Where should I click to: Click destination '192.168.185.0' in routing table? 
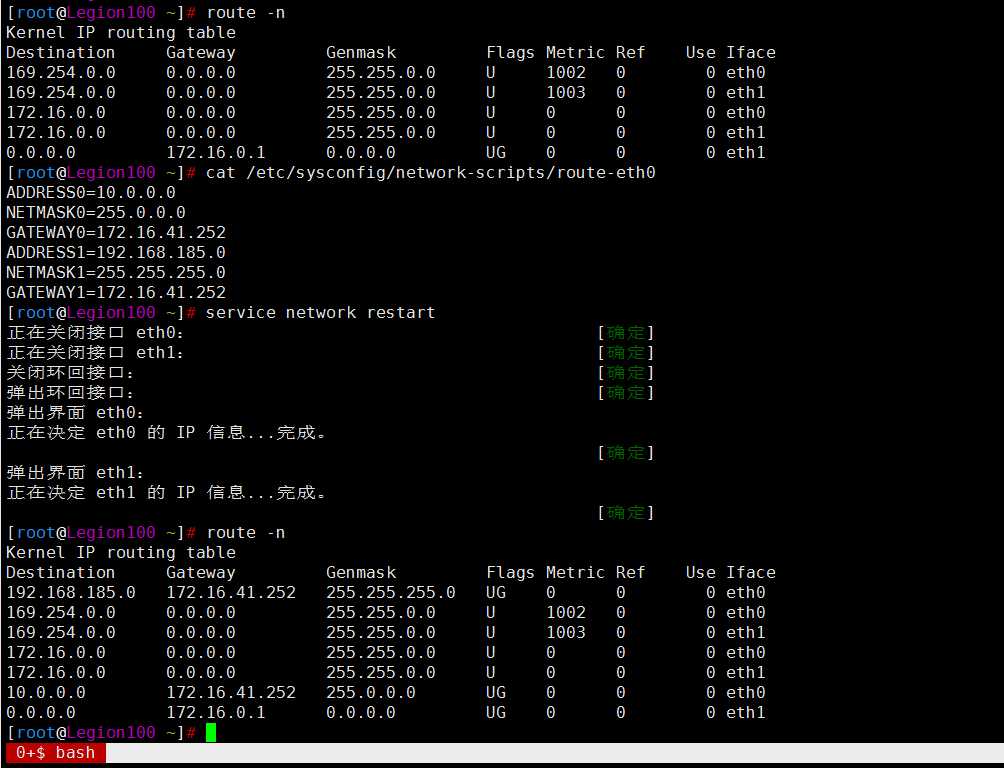71,592
